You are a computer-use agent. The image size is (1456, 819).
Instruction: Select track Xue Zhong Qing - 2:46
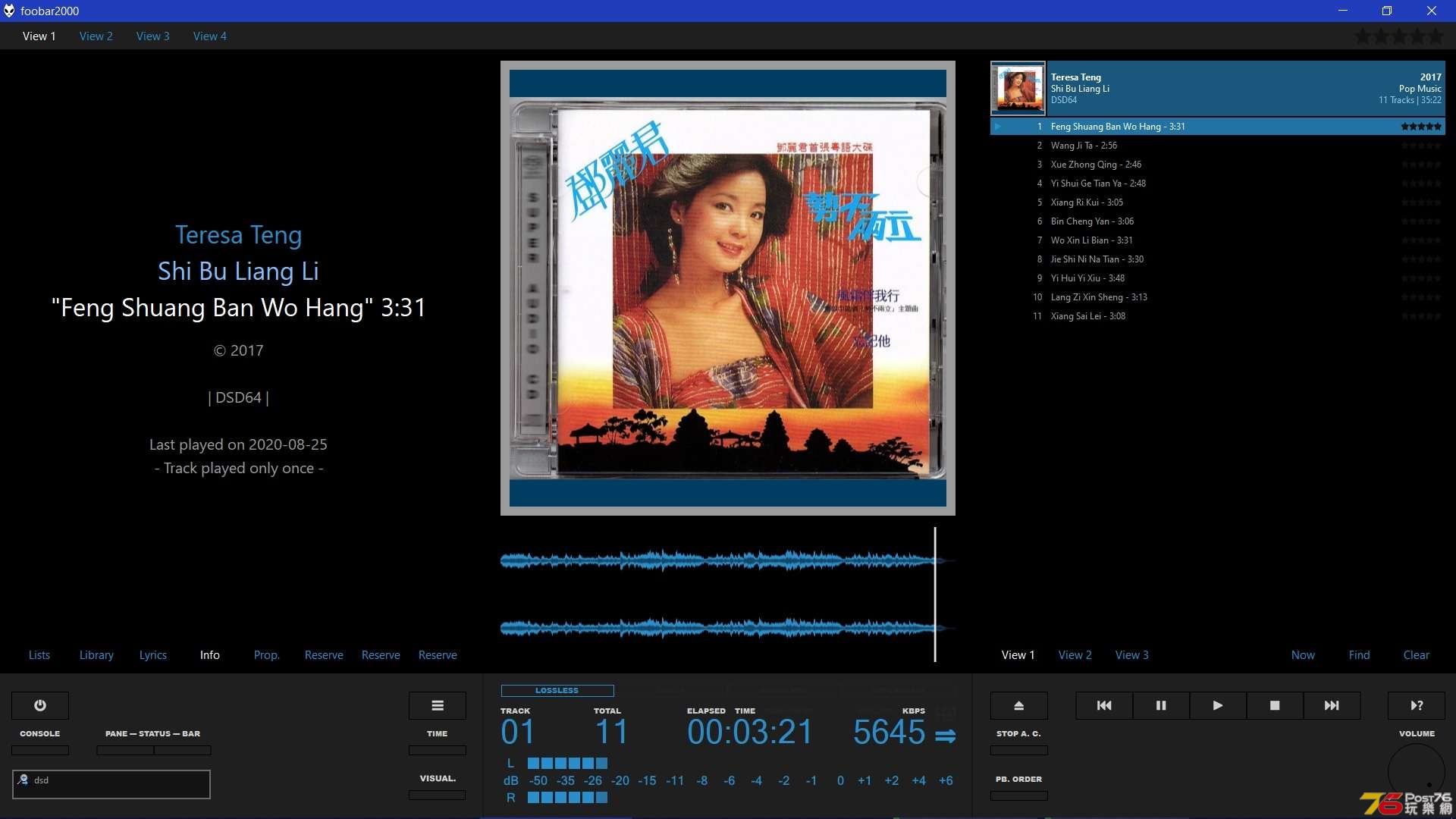[1218, 165]
